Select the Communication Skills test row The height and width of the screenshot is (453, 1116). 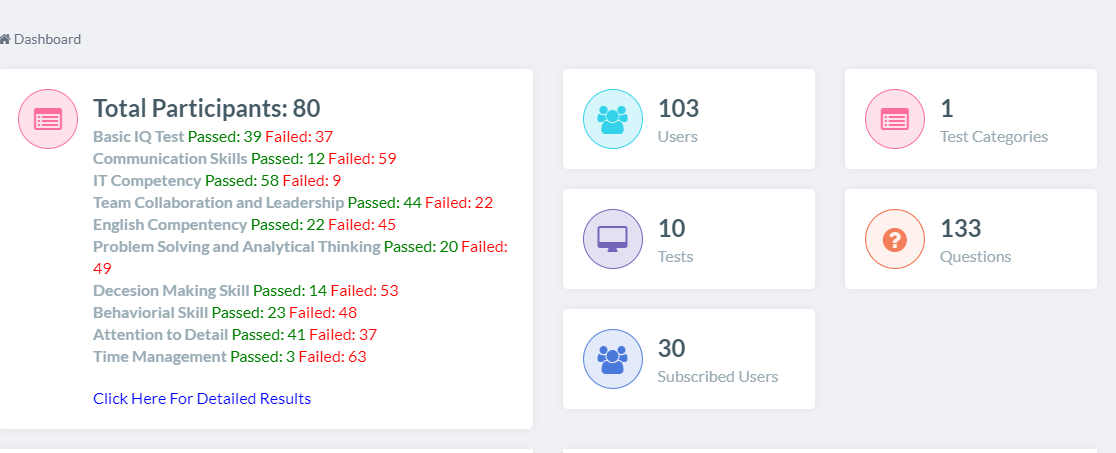click(x=171, y=158)
